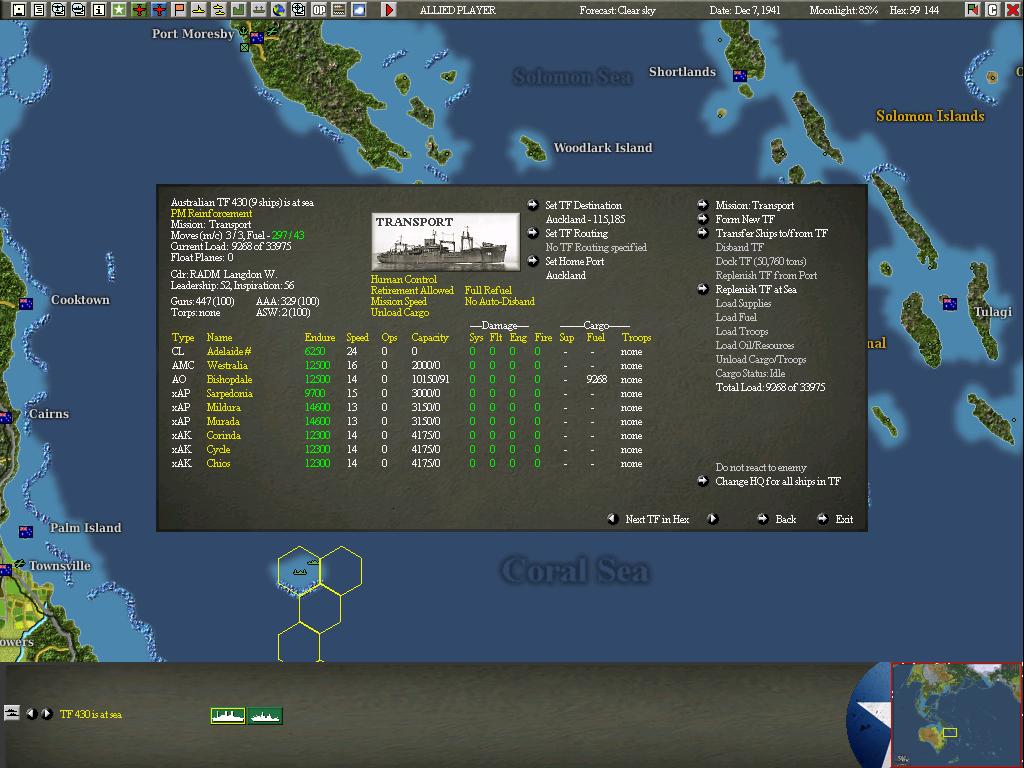
Task: Open Set TF Destination
Action: click(583, 205)
